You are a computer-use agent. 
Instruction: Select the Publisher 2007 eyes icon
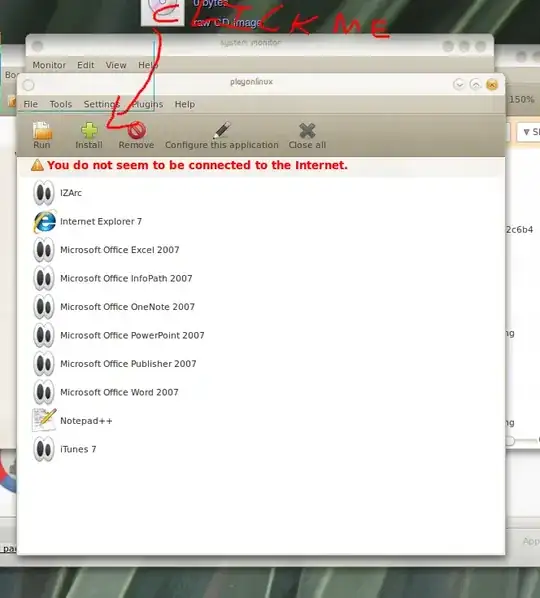point(43,364)
